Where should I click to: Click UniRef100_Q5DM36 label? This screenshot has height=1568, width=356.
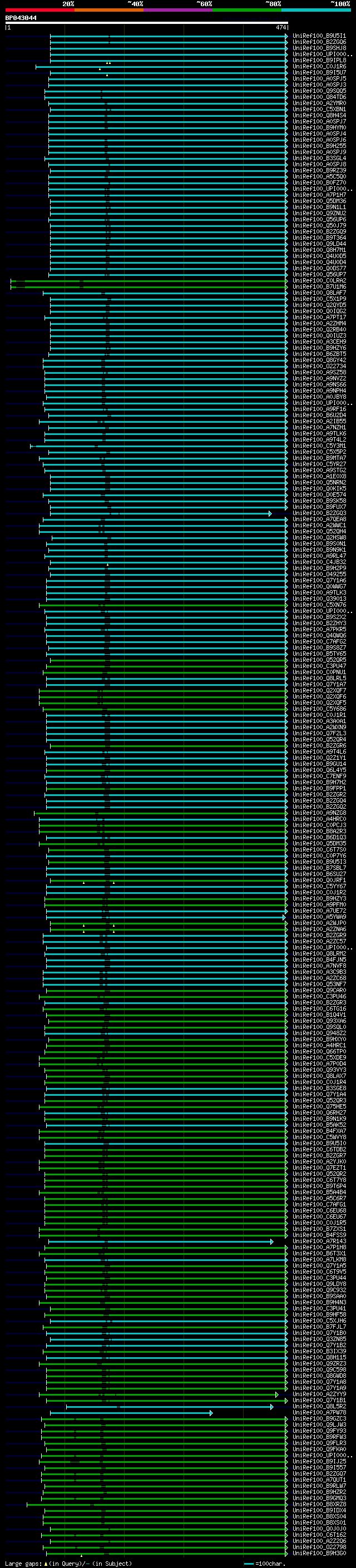[x=319, y=201]
